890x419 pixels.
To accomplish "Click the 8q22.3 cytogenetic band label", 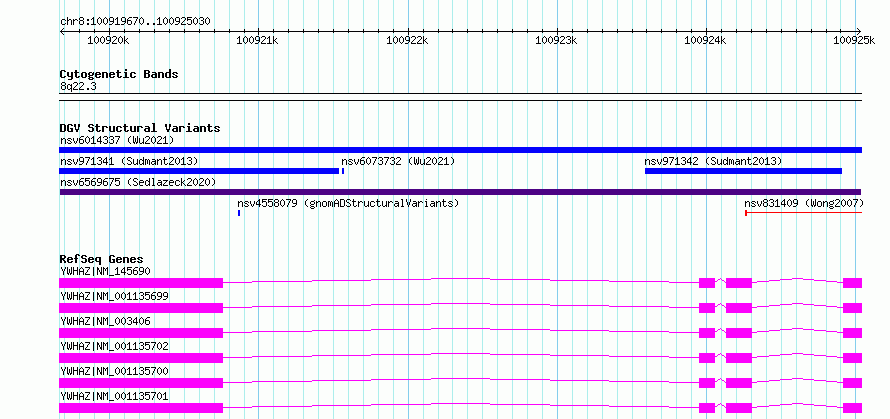I will [x=77, y=86].
